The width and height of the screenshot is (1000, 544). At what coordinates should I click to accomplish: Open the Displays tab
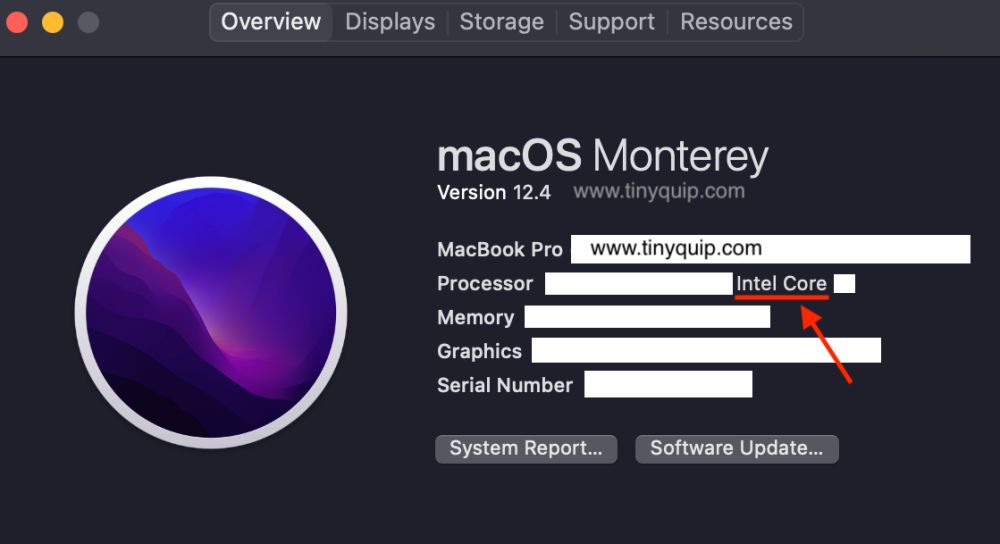click(x=390, y=22)
